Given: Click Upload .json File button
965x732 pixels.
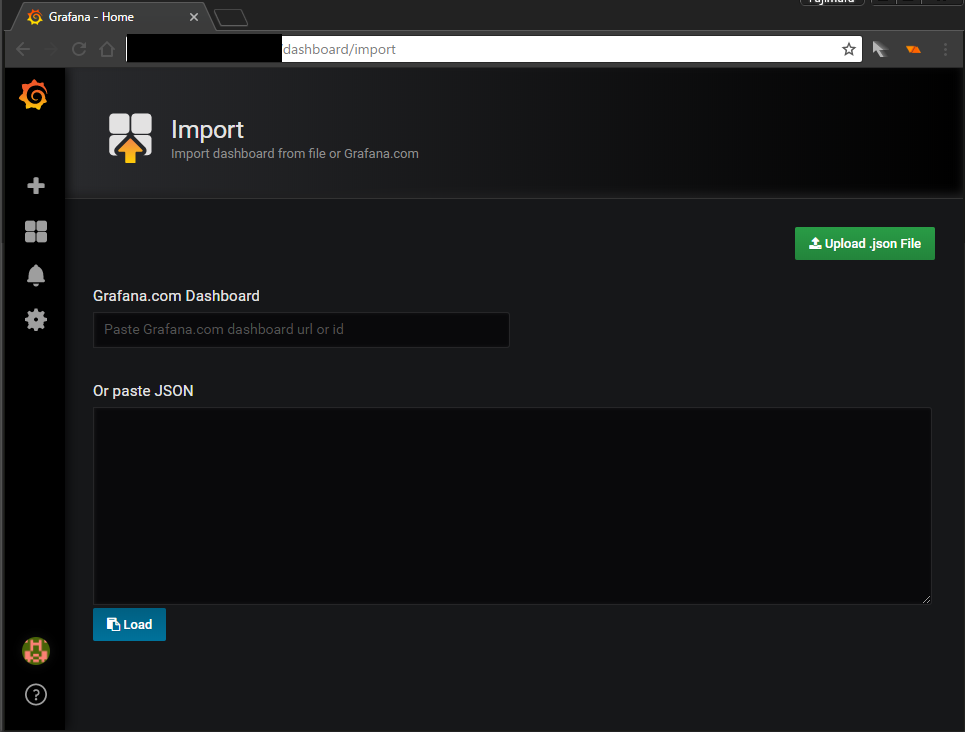Looking at the screenshot, I should (865, 243).
